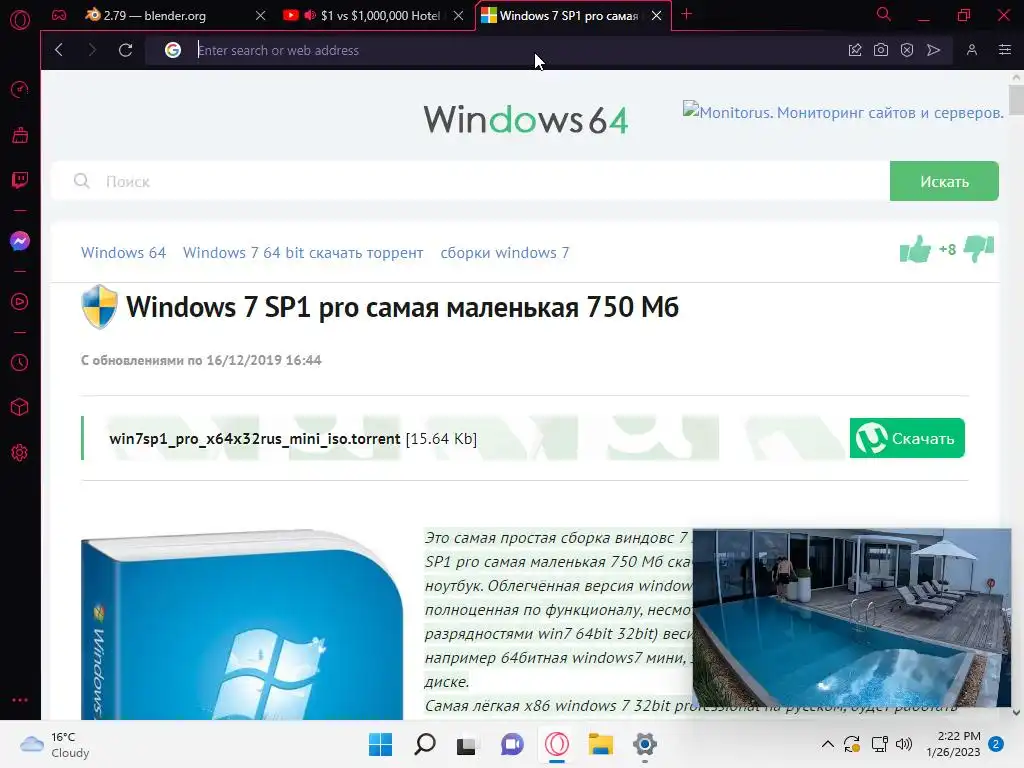This screenshot has height=768, width=1024.
Task: Click the article title Windows 7 SP1 pro
Action: [402, 307]
